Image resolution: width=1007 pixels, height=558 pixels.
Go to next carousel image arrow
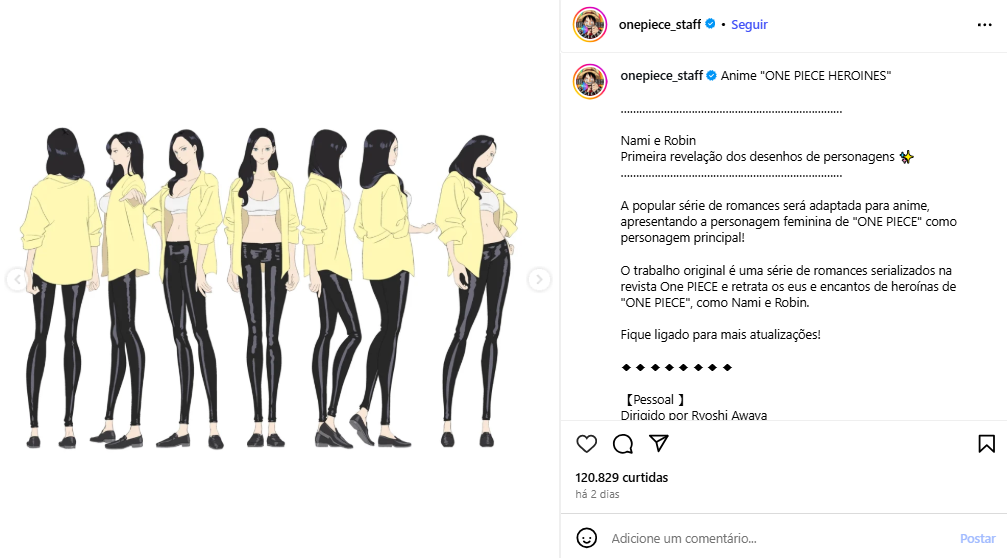point(539,279)
